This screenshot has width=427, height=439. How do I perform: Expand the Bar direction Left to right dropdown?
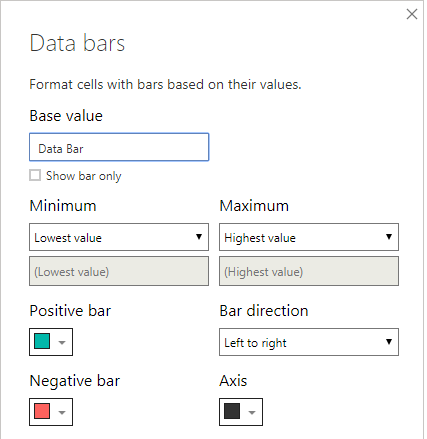coord(309,342)
